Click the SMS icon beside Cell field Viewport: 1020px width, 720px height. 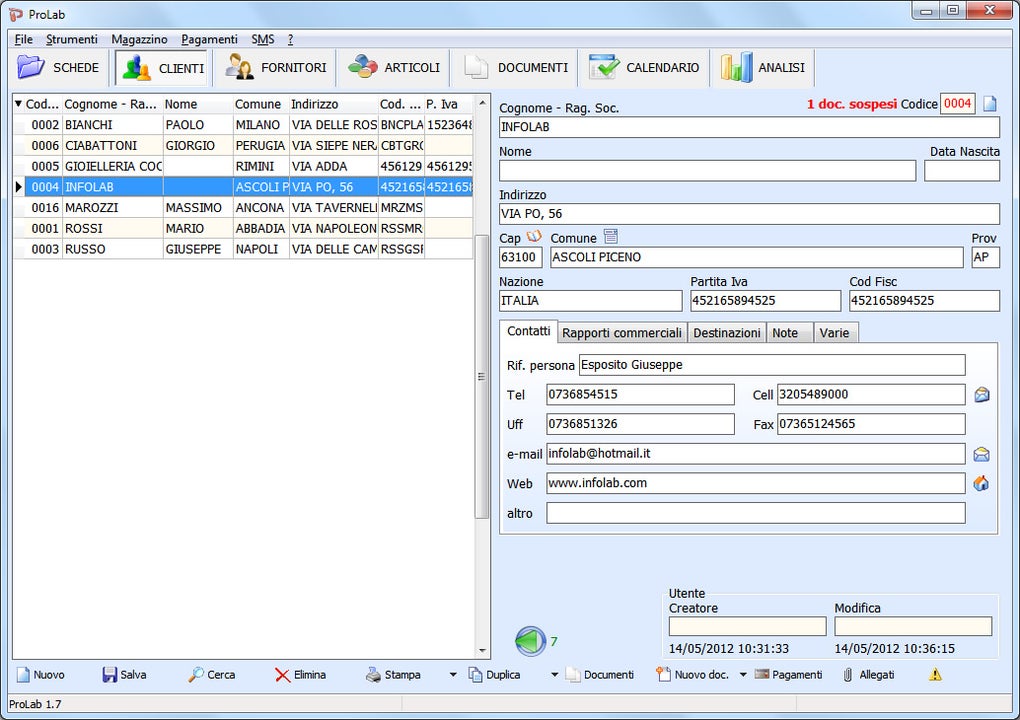click(982, 395)
